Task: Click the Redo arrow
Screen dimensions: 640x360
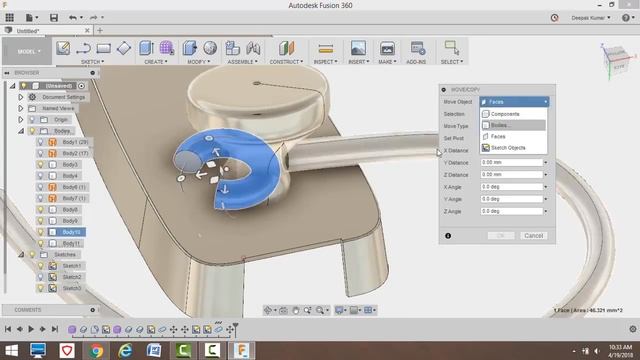Action: click(94, 18)
